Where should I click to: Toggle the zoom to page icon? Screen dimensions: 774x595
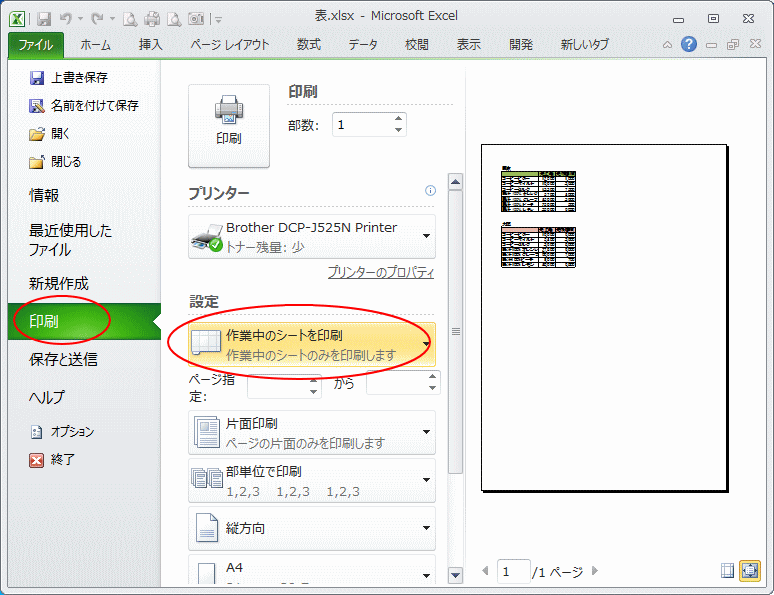749,571
